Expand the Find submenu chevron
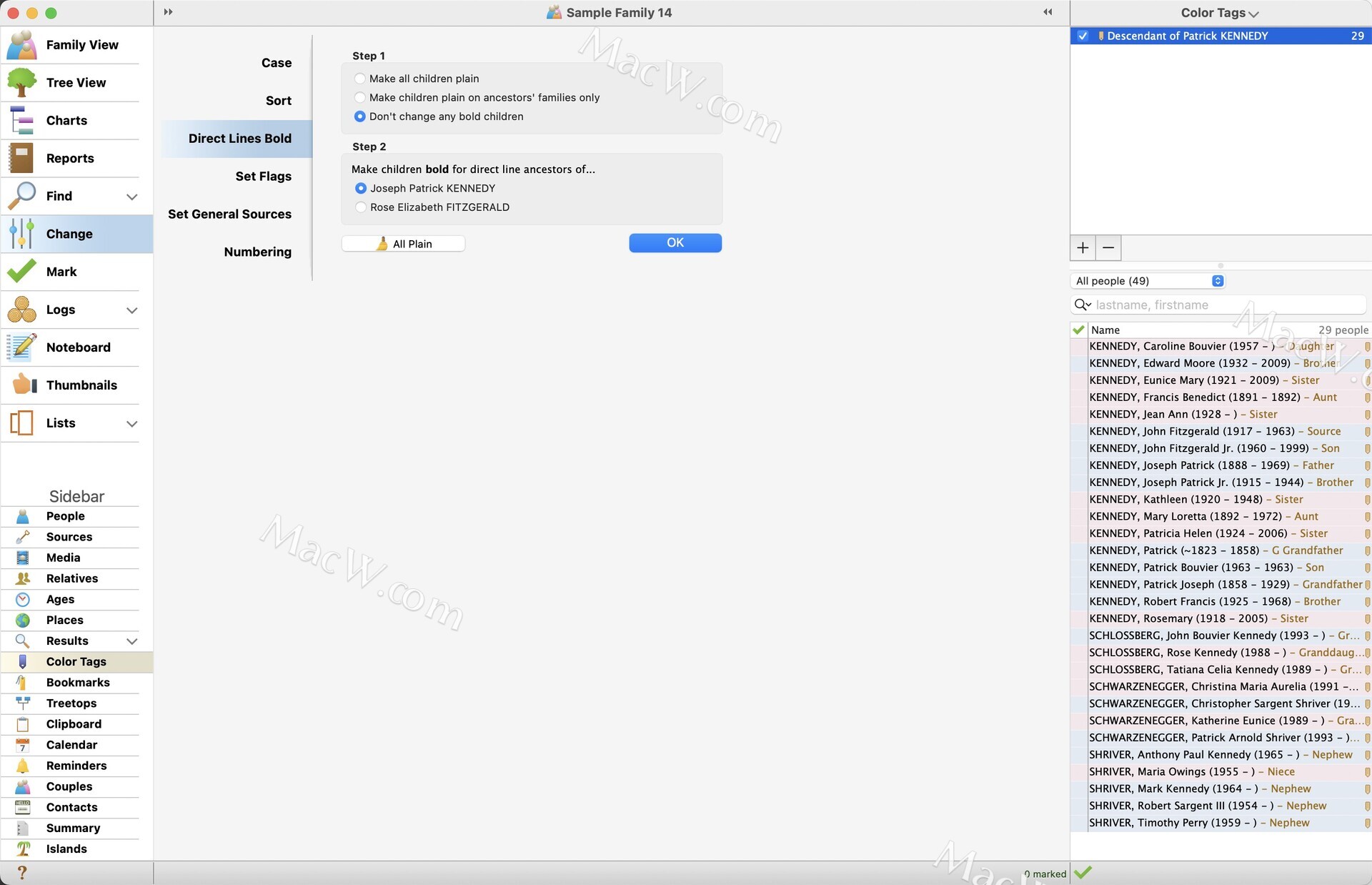 (x=132, y=197)
